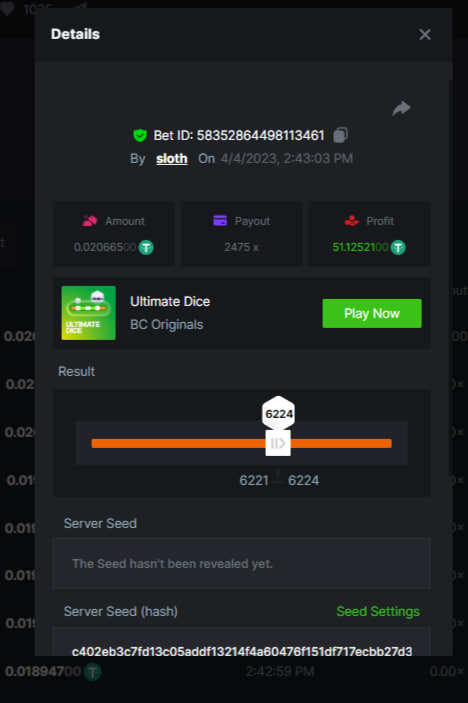Click the Payout card icon
Screen dimensions: 468x703
(x=220, y=221)
